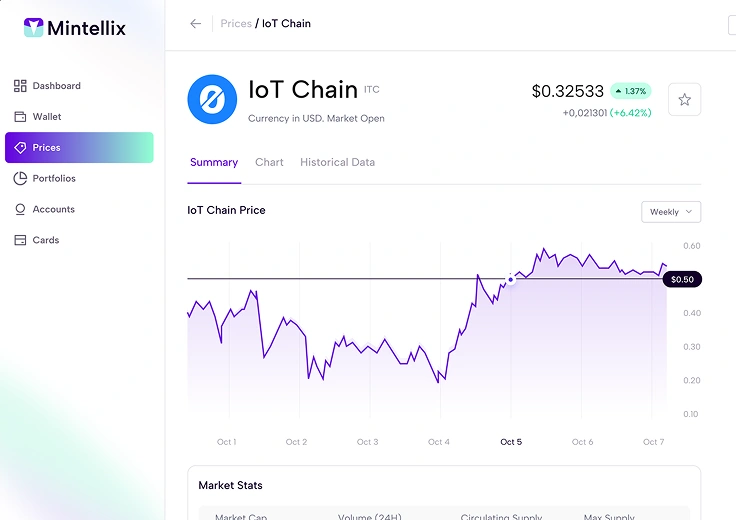Click the back arrow icon

pos(195,24)
